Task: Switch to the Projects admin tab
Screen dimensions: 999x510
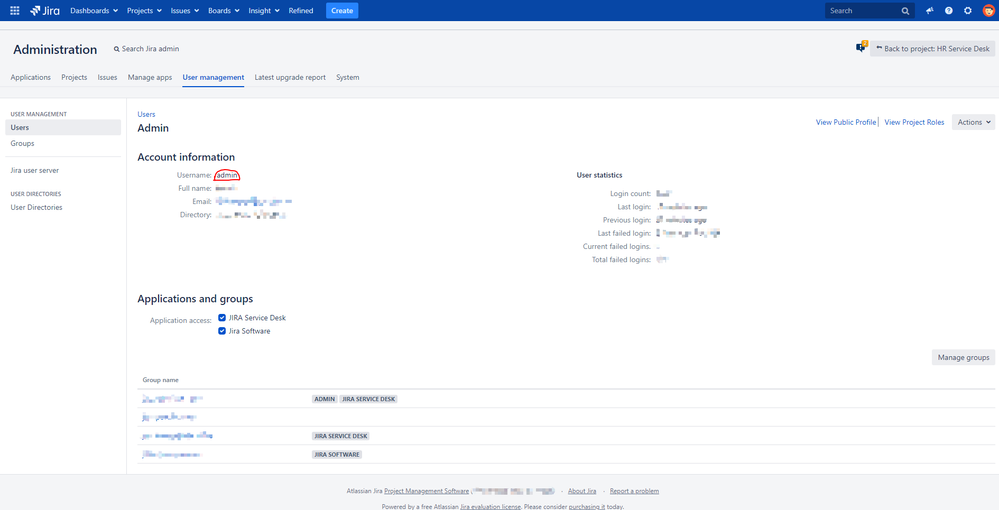Action: pyautogui.click(x=74, y=77)
